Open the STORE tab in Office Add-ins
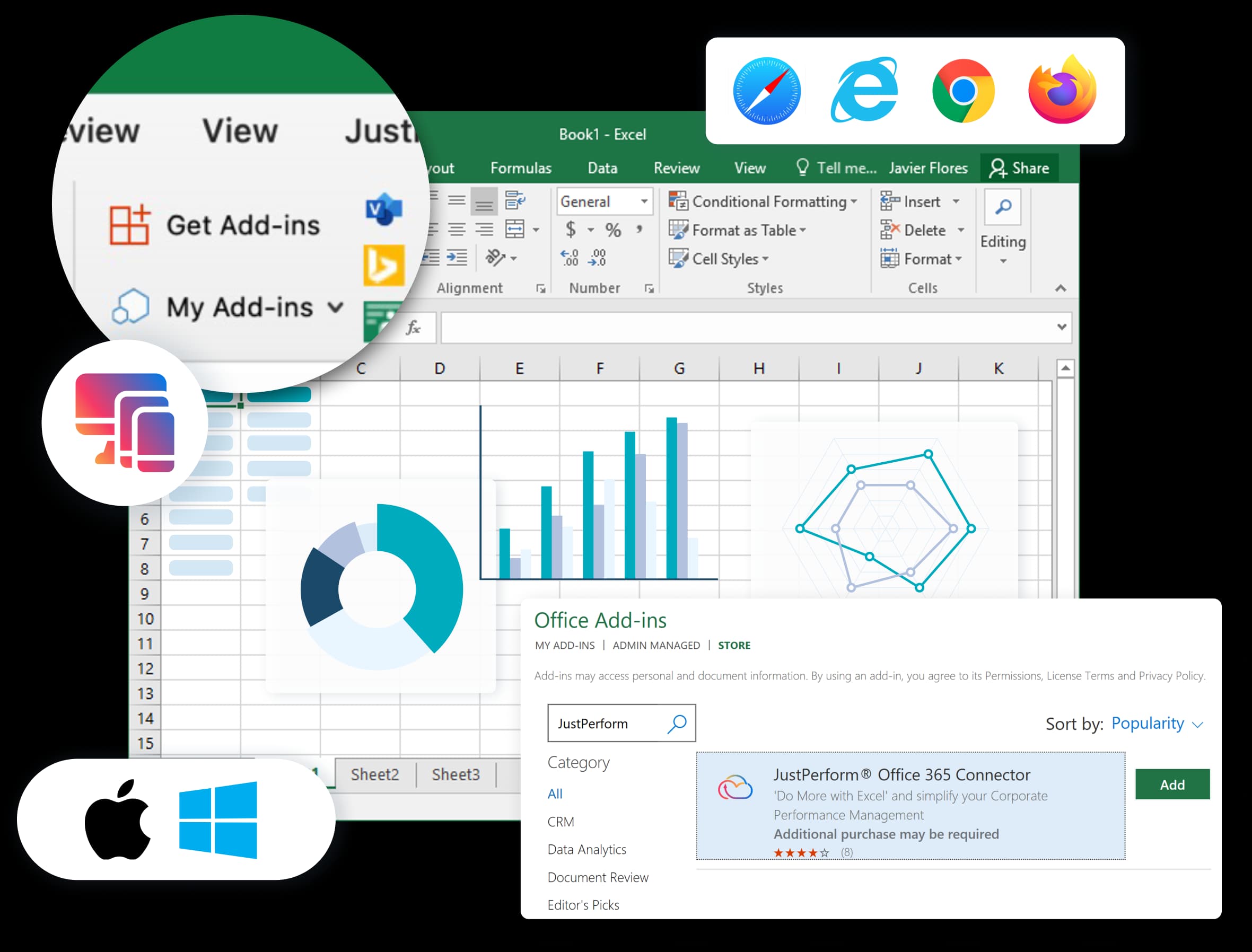 click(734, 645)
